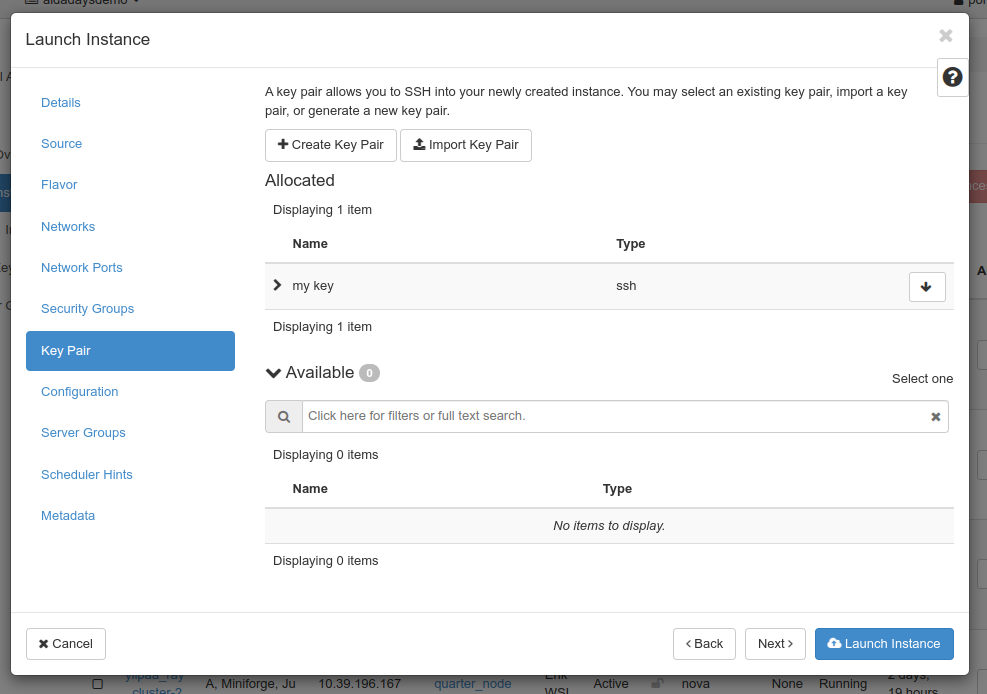Click the 'No items to display.' row

609,526
